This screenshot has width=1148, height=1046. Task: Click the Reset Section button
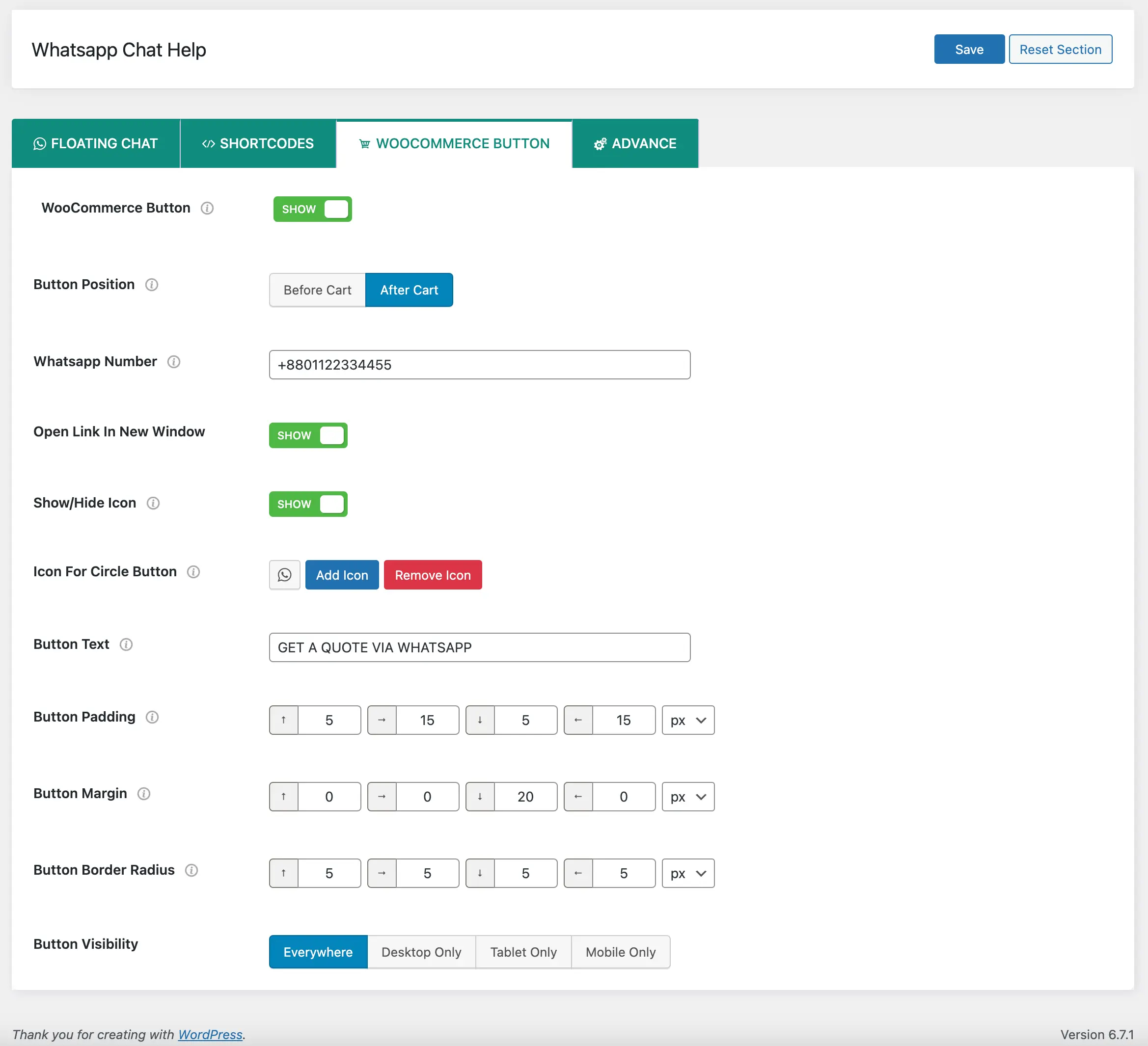[1060, 50]
